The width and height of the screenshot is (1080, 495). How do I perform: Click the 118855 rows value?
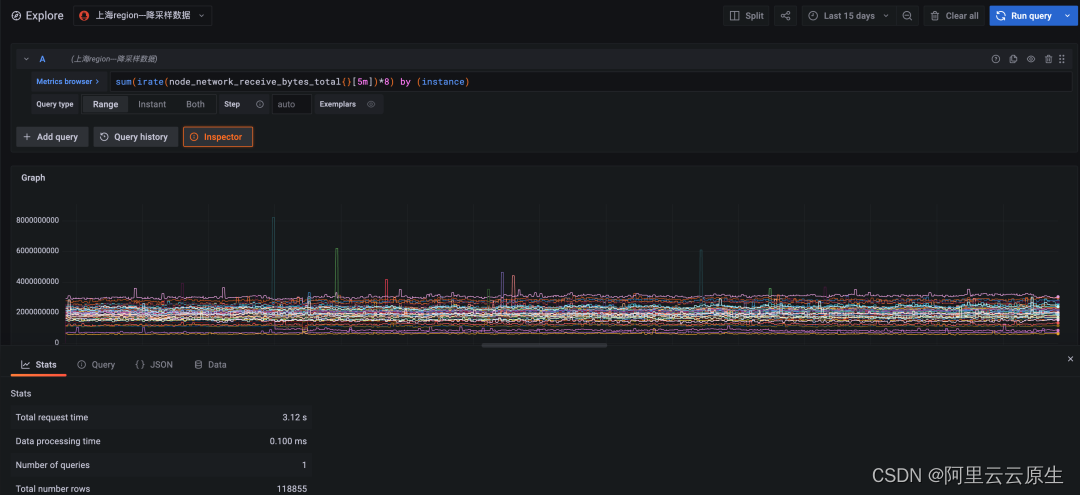(x=292, y=489)
